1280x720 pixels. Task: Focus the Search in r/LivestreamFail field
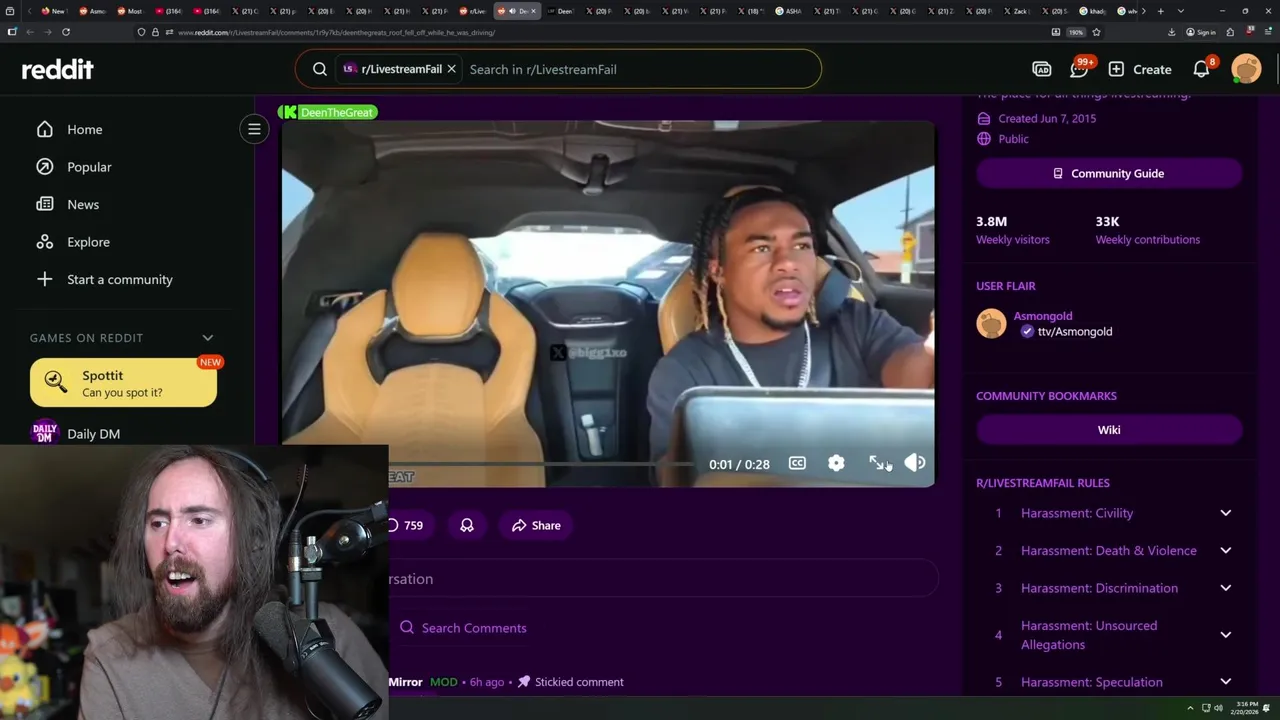(x=640, y=69)
